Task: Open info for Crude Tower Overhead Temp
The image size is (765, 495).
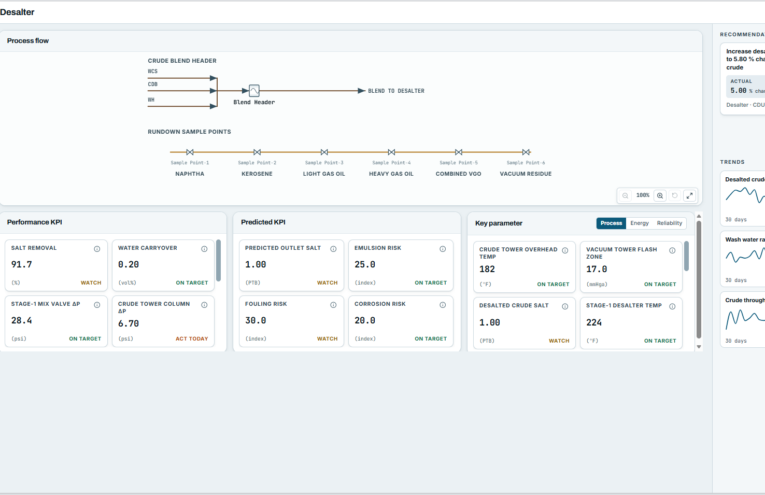Action: [565, 250]
